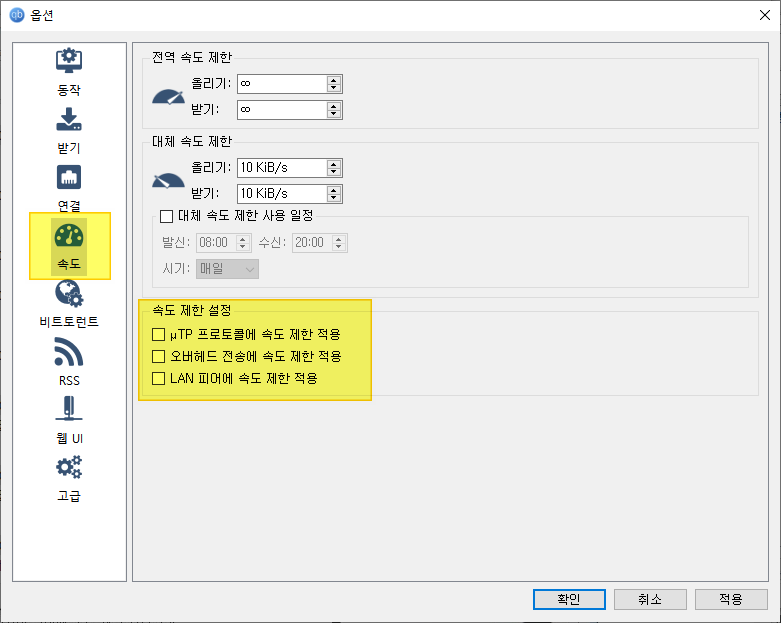Open the RSS feed settings icon
The width and height of the screenshot is (781, 623).
(69, 352)
